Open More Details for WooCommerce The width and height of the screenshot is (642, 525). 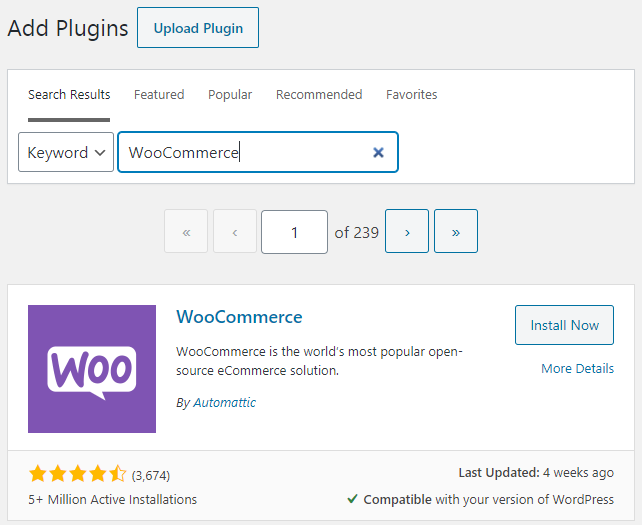coord(577,369)
